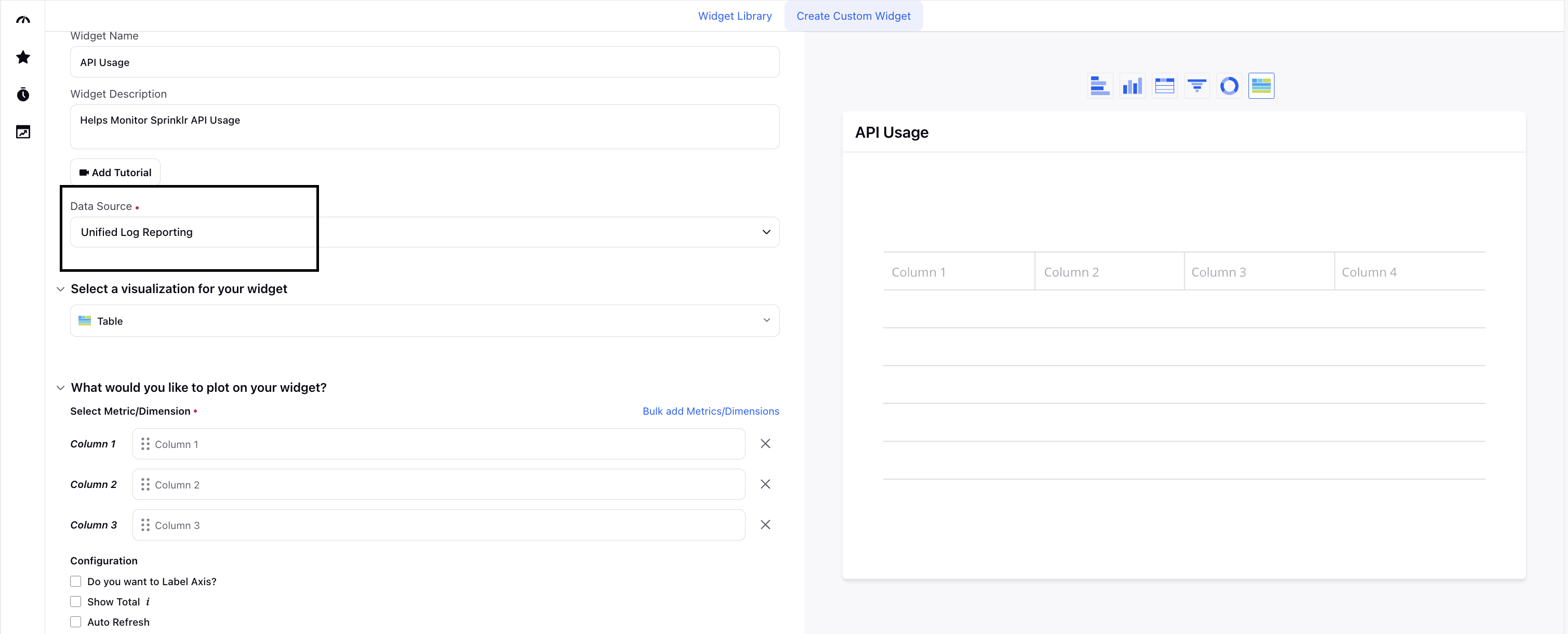Enable Do you want to Label Axis checkbox
1568x634 pixels.
tap(75, 582)
